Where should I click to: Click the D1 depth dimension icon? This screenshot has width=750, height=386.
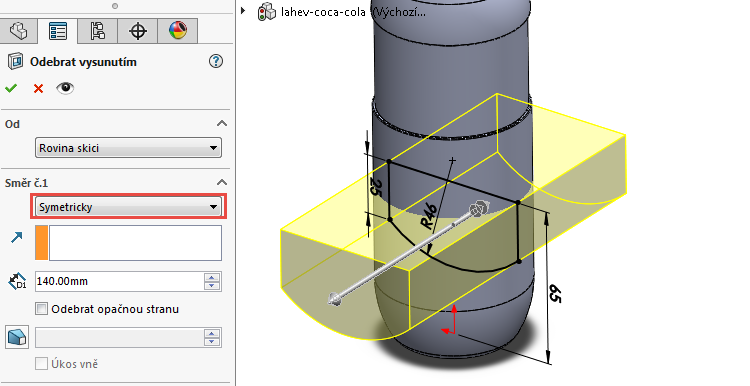(x=17, y=281)
